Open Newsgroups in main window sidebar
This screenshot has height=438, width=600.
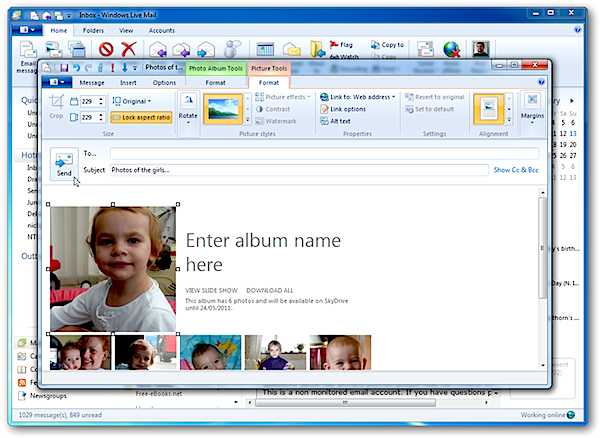pyautogui.click(x=48, y=396)
